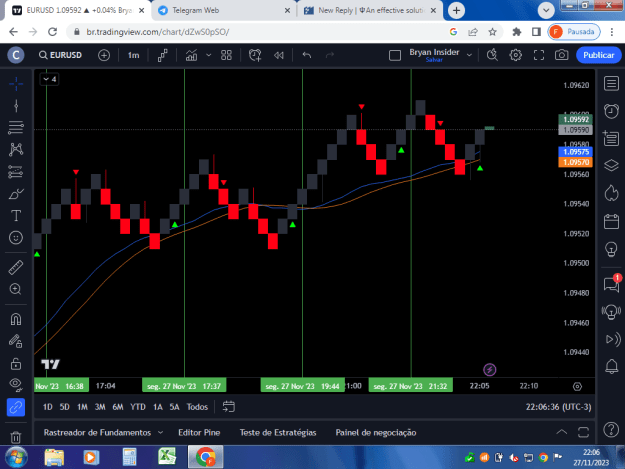Take a chart snapshot with camera
Viewport: 625px width, 469px height.
click(562, 55)
